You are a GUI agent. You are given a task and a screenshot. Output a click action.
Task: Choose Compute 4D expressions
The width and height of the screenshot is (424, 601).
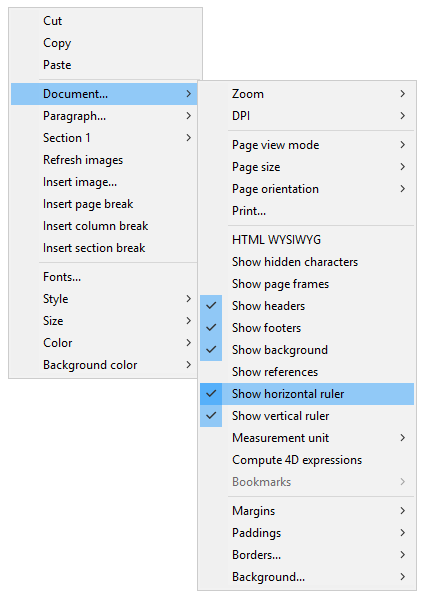click(x=307, y=460)
